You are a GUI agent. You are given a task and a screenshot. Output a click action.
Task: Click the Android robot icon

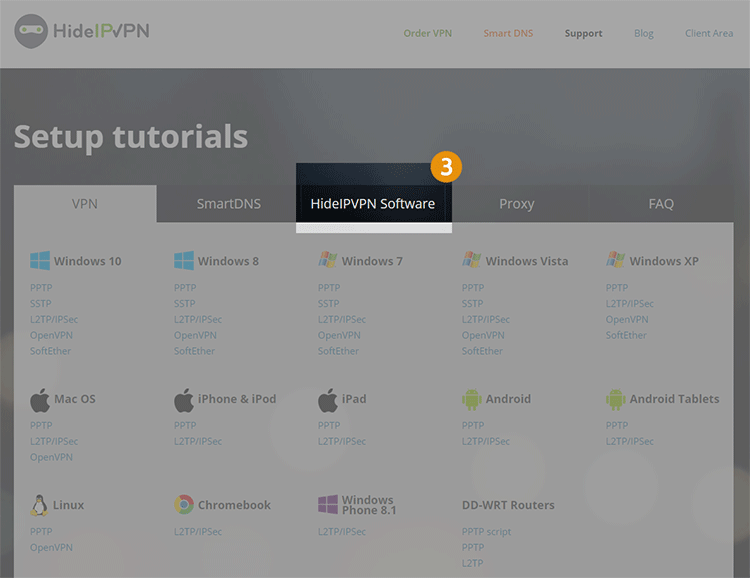472,400
